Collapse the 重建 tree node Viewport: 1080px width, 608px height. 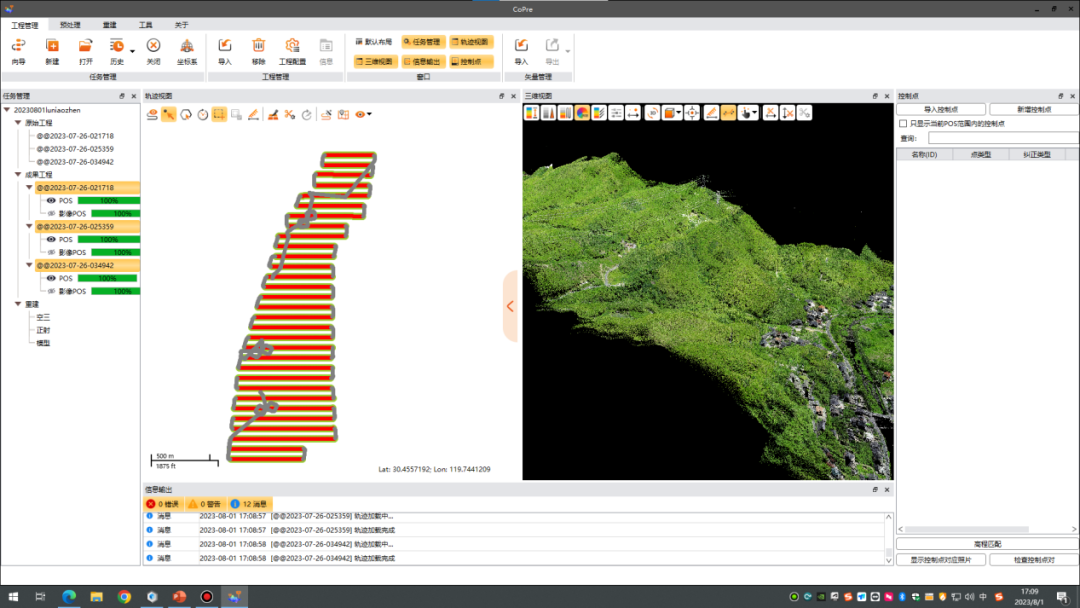point(18,304)
